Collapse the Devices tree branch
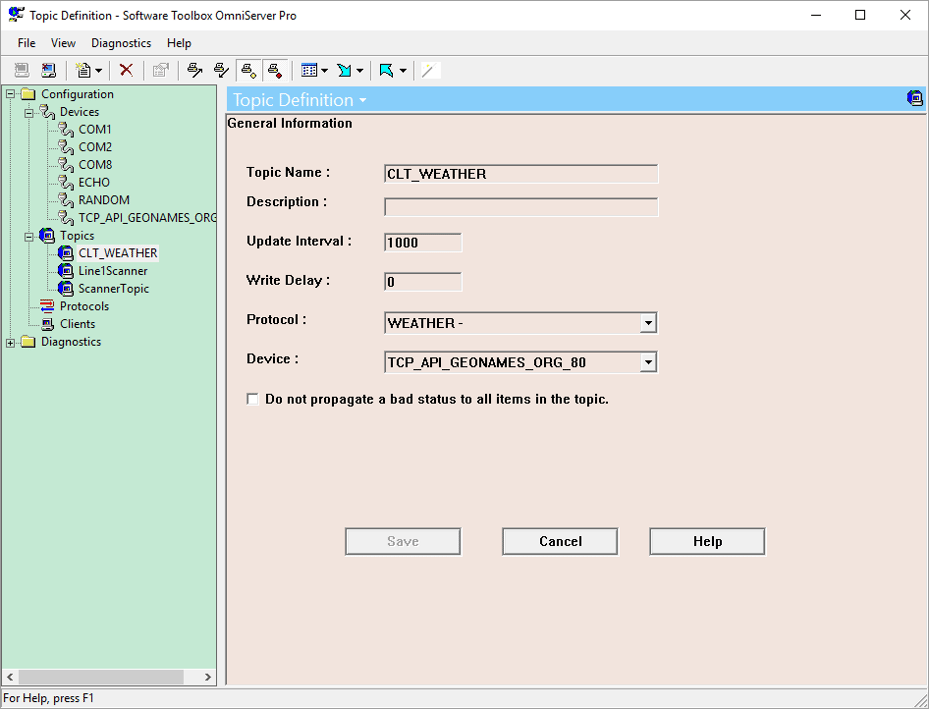Image resolution: width=929 pixels, height=709 pixels. (x=29, y=111)
